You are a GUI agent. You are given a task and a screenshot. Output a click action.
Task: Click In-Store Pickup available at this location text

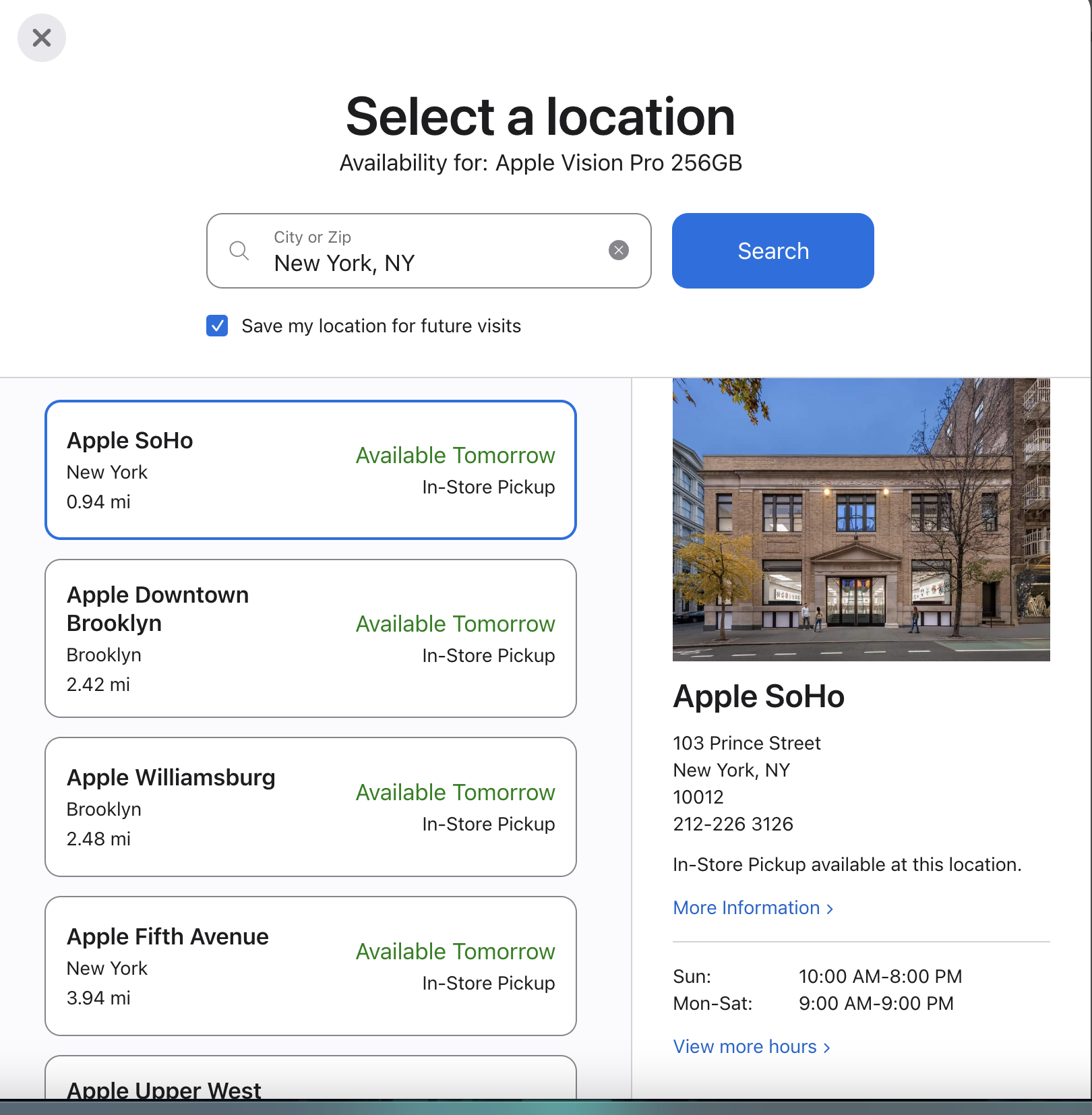[847, 864]
